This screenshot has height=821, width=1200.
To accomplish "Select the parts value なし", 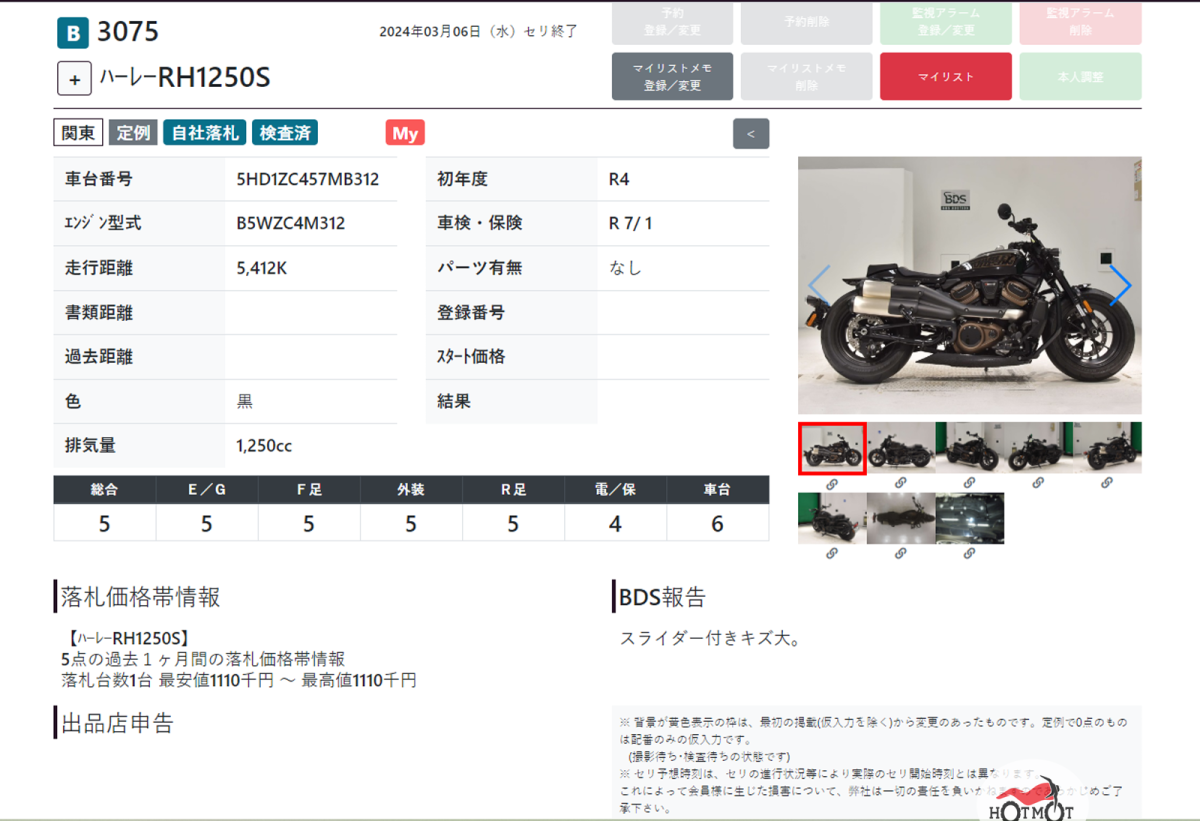I will [625, 268].
